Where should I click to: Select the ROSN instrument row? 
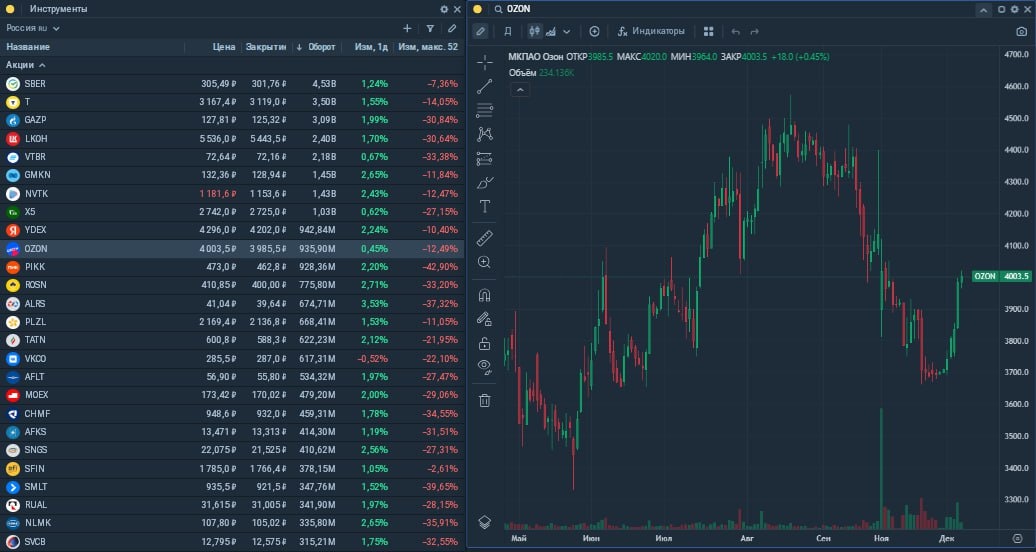(232, 285)
